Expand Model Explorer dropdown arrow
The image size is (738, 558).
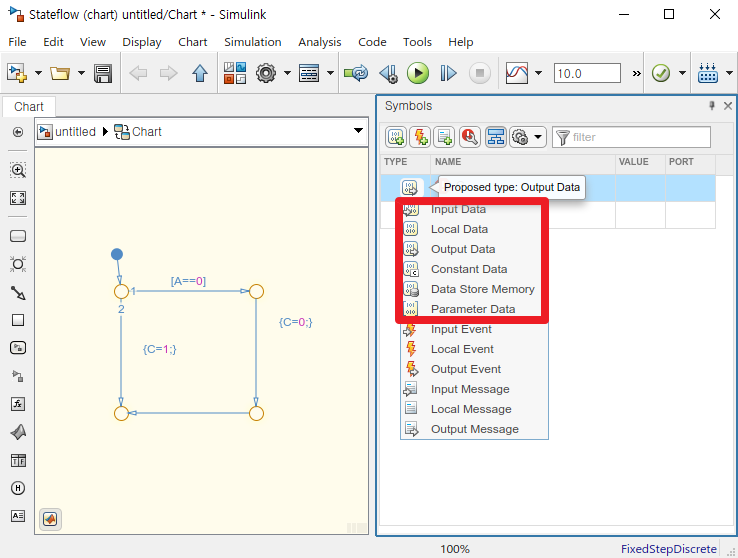click(330, 73)
